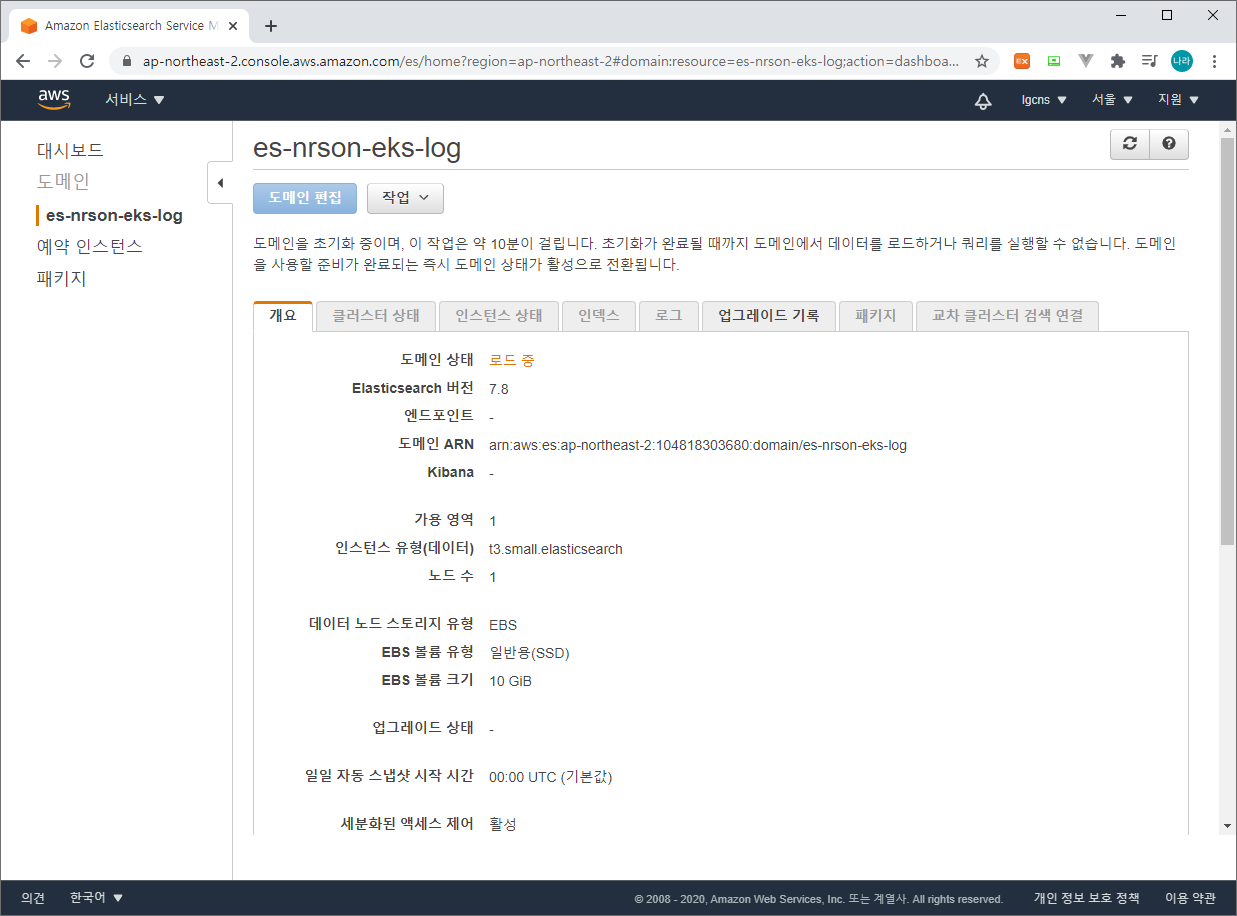Viewport: 1237px width, 916px height.
Task: Close the Amazon Elasticsearch Service tab
Action: point(233,26)
